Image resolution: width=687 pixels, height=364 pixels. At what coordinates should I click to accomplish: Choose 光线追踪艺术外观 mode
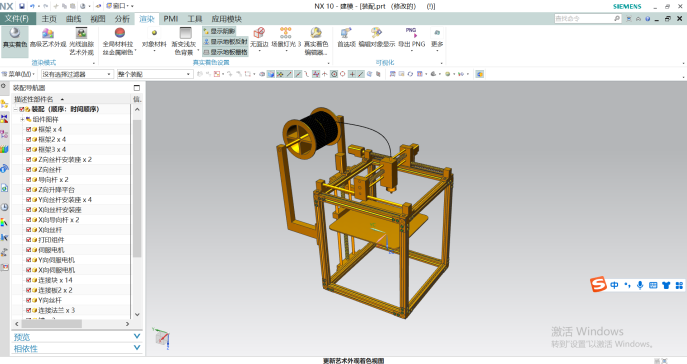point(81,41)
